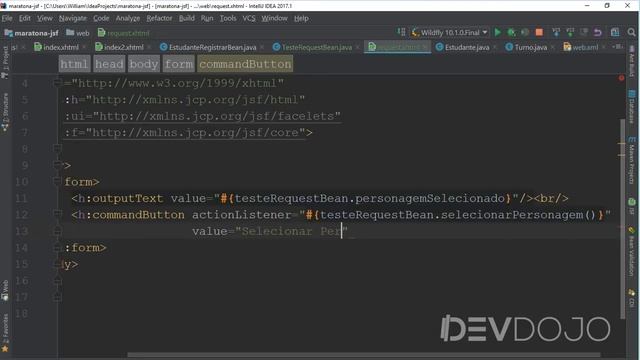Open the Structure tool window sidebar
The width and height of the screenshot is (640, 360).
click(x=5, y=111)
